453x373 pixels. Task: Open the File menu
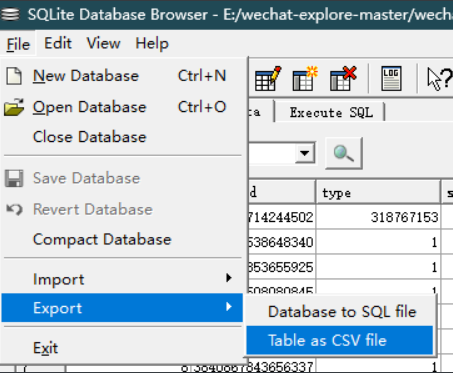(x=18, y=44)
